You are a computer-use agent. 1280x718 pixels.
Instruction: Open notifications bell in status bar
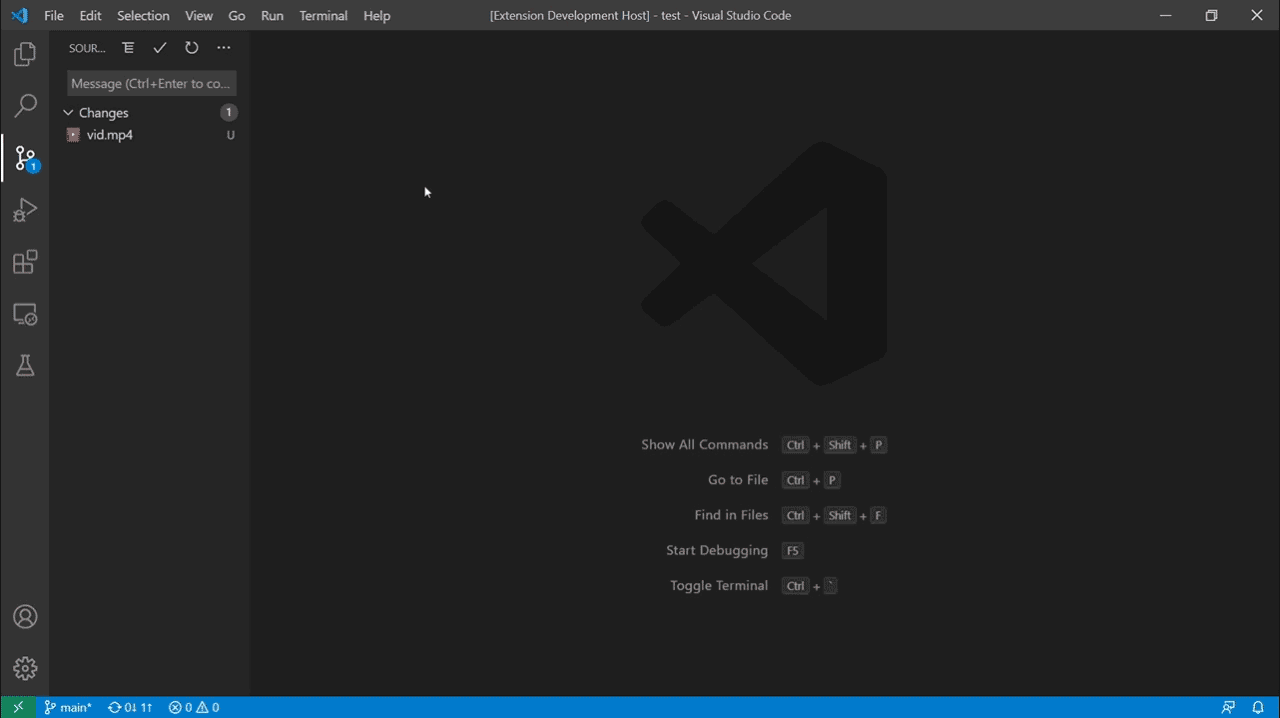(1258, 707)
